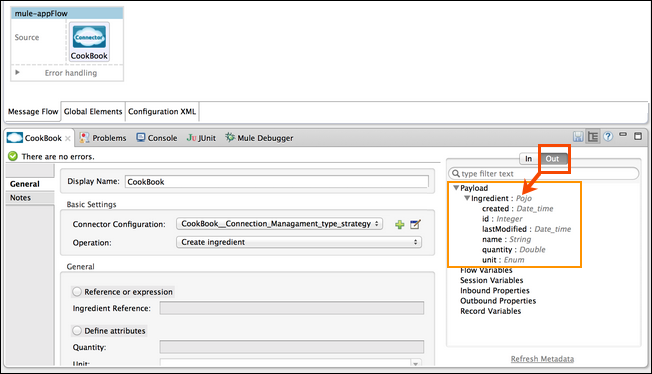The width and height of the screenshot is (652, 374).
Task: Switch to Message Flow tab
Action: 33,111
